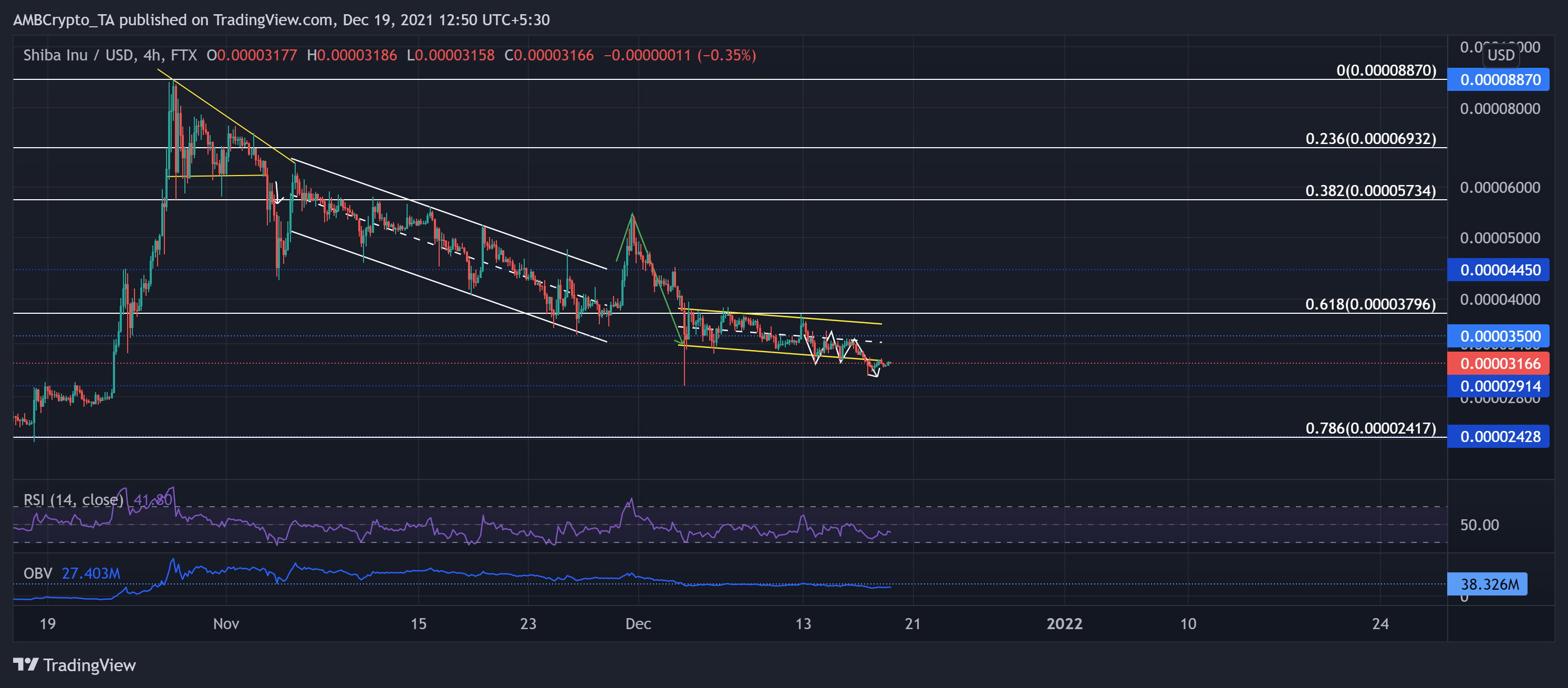Select the 0.00004450 price level tag
The image size is (1568, 688).
1500,270
